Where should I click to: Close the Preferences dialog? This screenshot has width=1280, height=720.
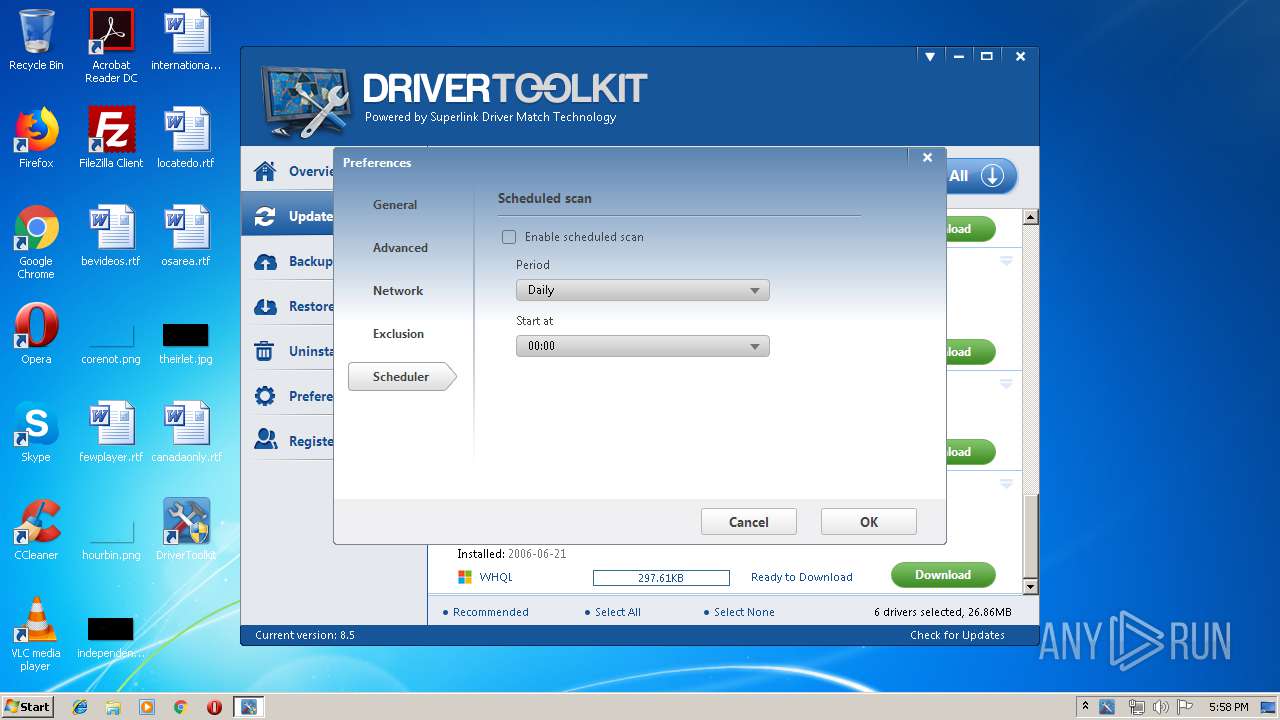pos(927,157)
